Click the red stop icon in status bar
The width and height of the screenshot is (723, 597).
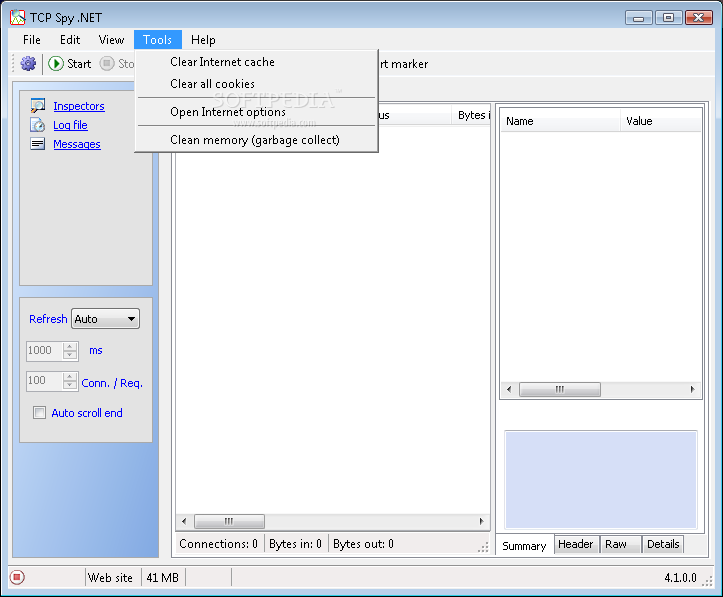click(17, 577)
